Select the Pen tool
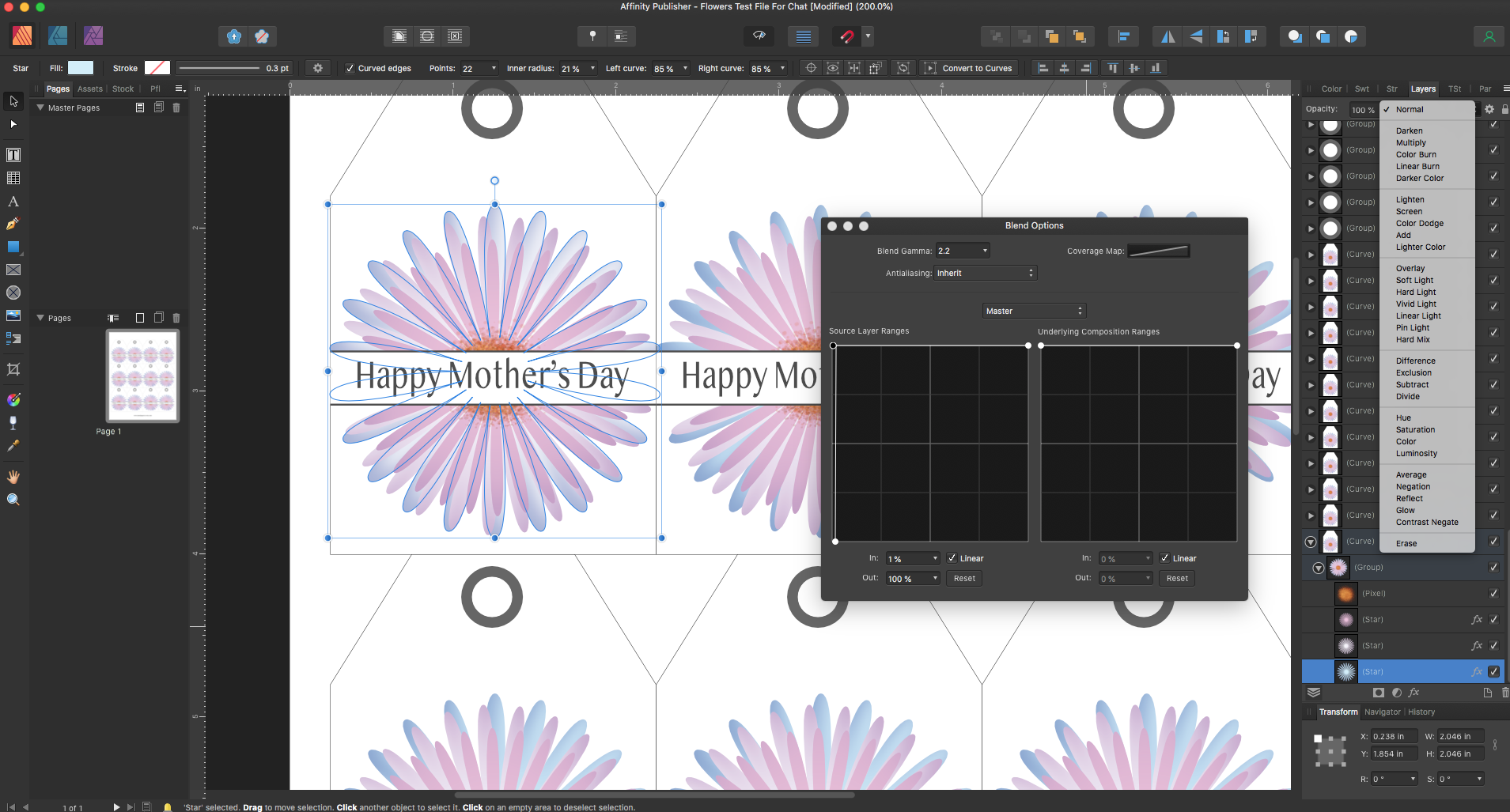The width and height of the screenshot is (1510, 812). click(x=13, y=224)
